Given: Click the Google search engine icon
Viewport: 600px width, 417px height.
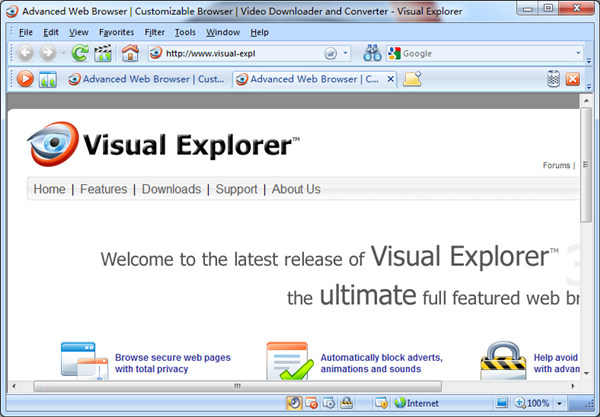Looking at the screenshot, I should click(x=394, y=54).
